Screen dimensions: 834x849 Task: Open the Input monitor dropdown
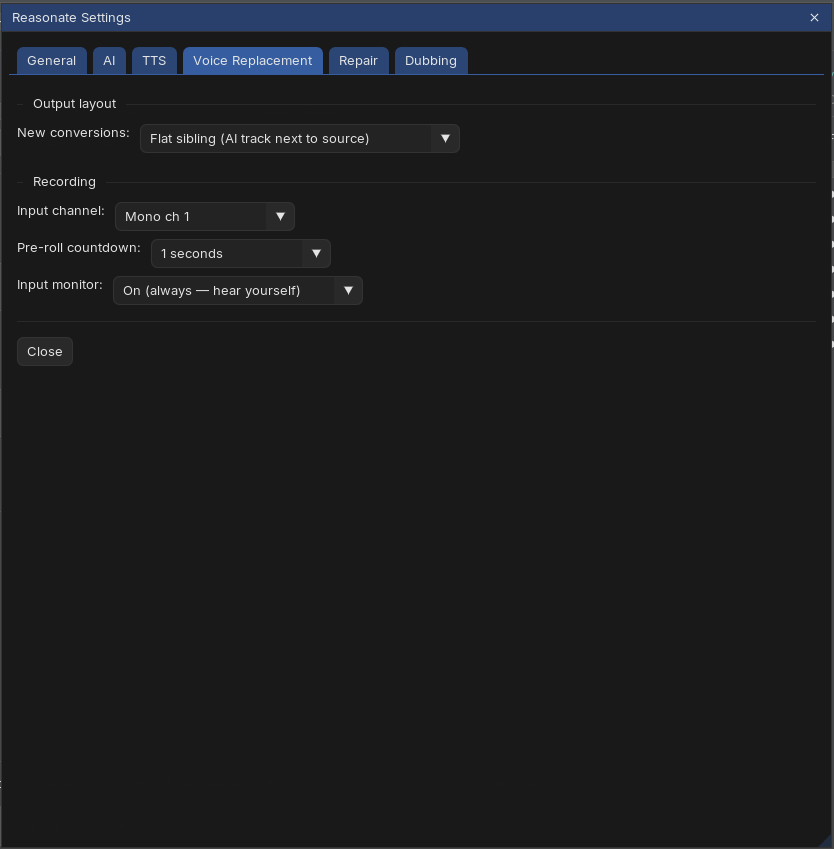coord(238,291)
